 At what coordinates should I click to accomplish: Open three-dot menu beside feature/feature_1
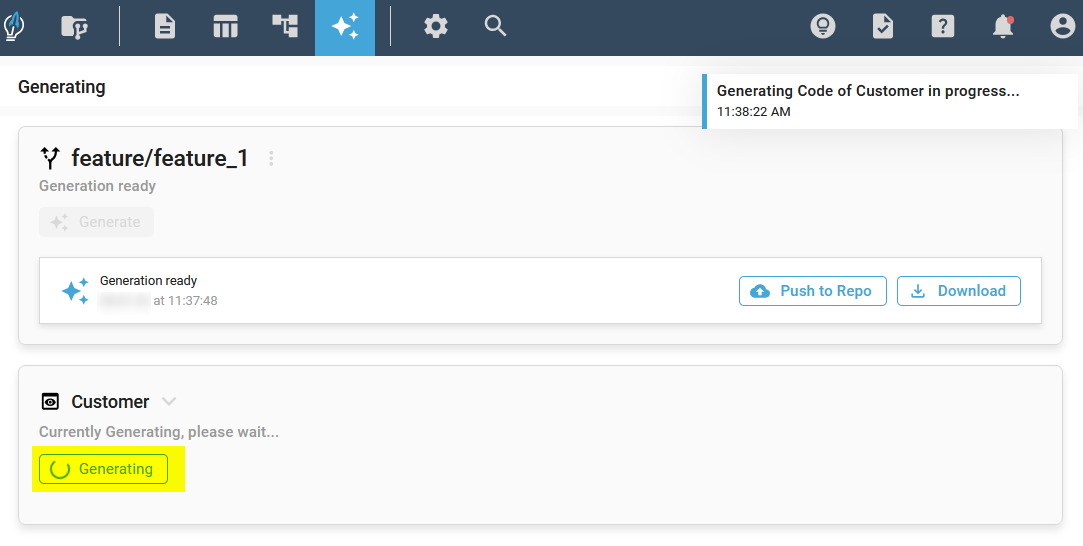tap(271, 158)
